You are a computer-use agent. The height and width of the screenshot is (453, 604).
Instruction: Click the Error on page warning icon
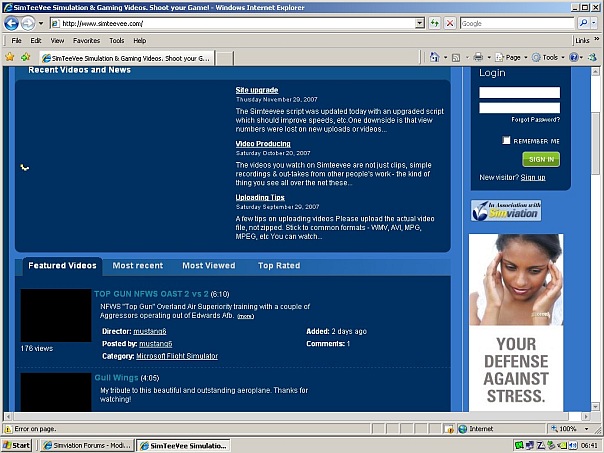[8, 429]
